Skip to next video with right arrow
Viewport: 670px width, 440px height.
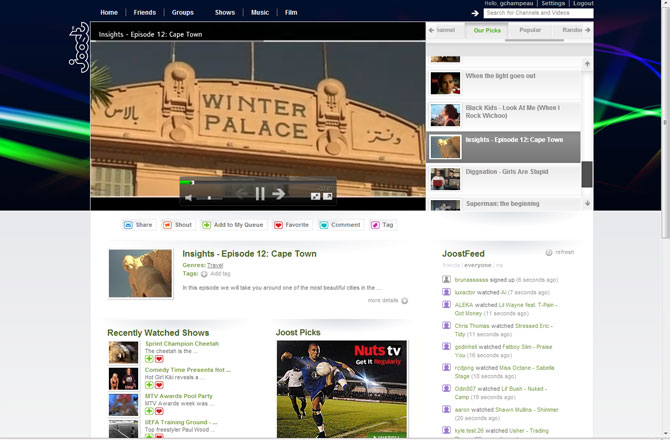pos(279,194)
